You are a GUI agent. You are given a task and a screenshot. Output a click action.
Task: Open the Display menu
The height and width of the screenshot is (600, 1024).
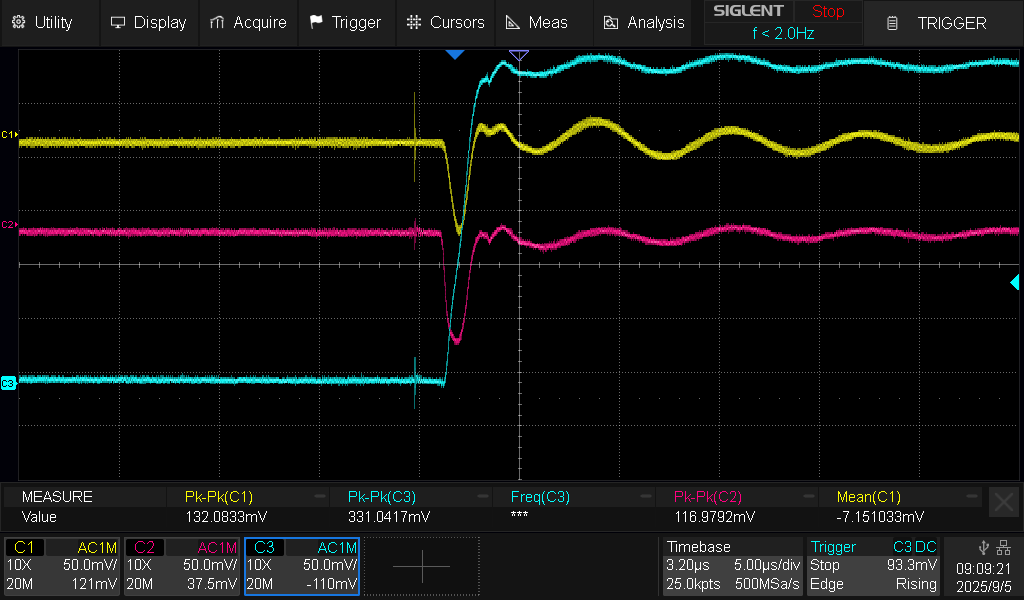(148, 22)
